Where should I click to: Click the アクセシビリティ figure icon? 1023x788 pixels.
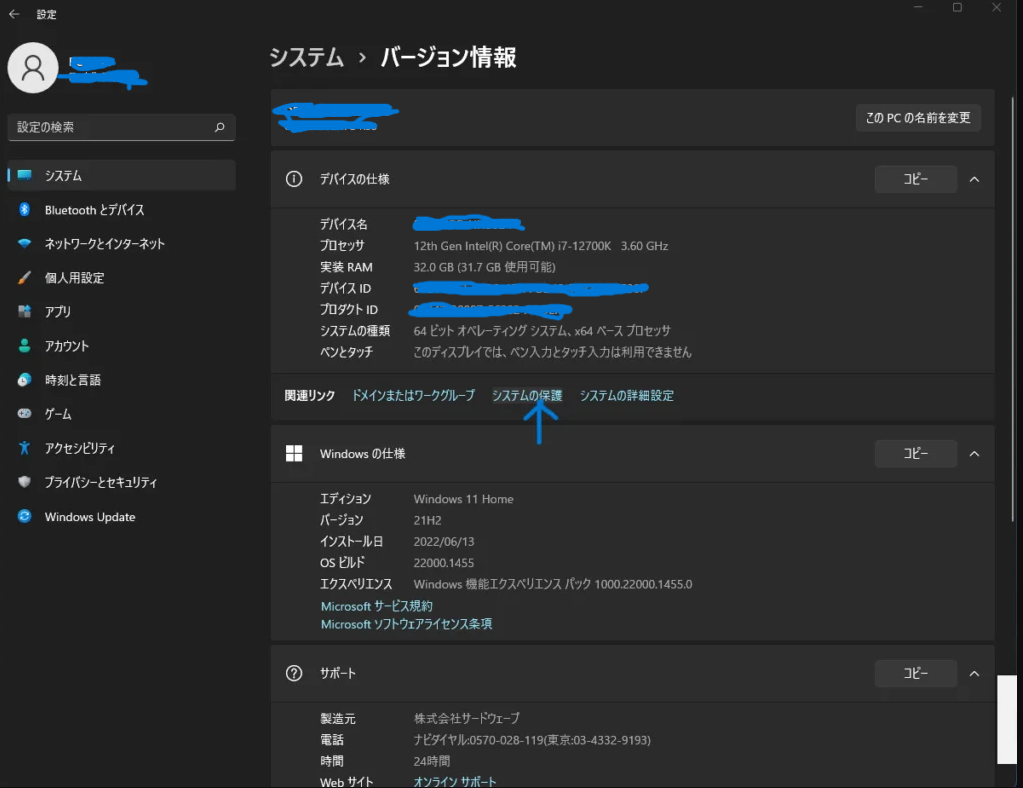(x=25, y=448)
